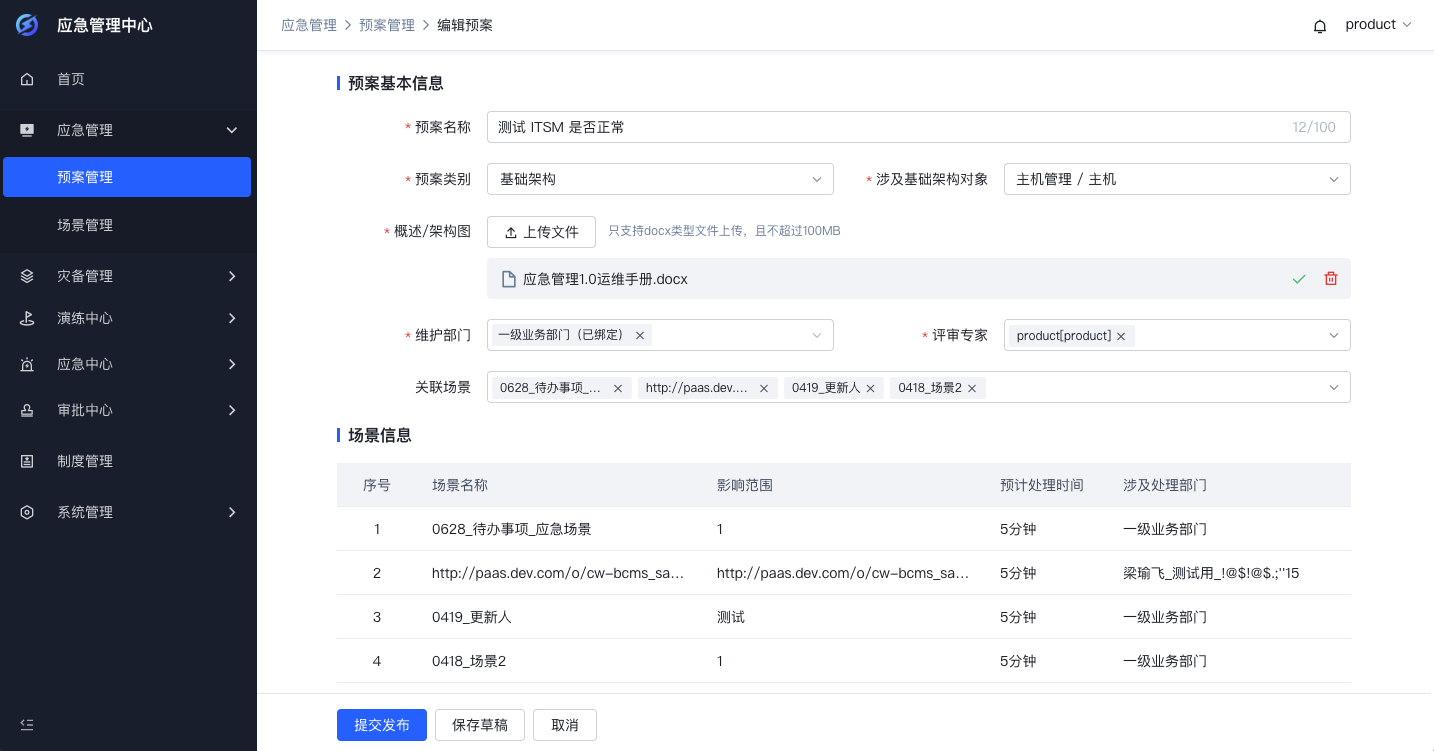Remove the 一级业务部门 maintenance department tag
The image size is (1434, 751).
coord(639,335)
